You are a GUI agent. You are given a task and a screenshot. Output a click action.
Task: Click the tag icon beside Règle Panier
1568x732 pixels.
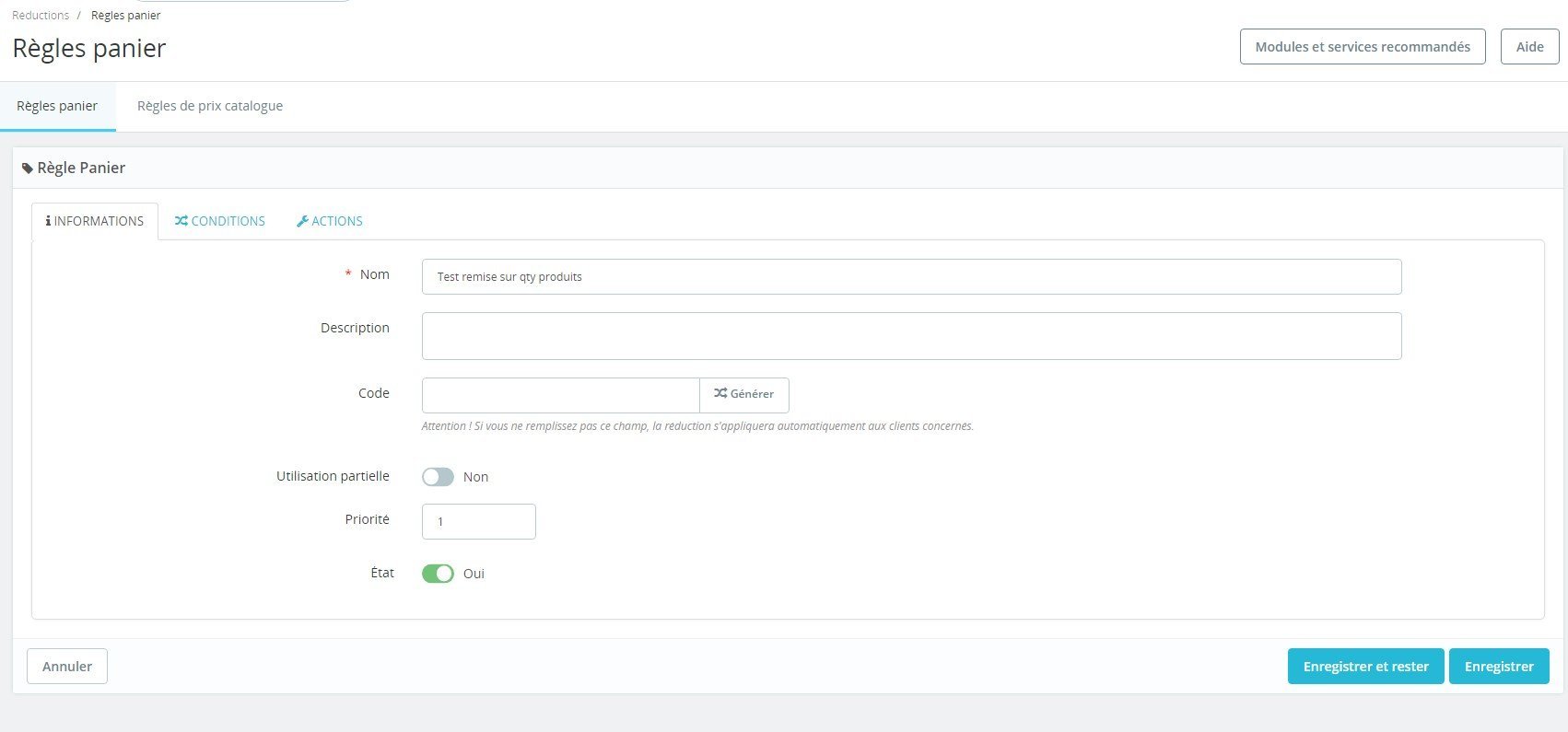pyautogui.click(x=28, y=168)
